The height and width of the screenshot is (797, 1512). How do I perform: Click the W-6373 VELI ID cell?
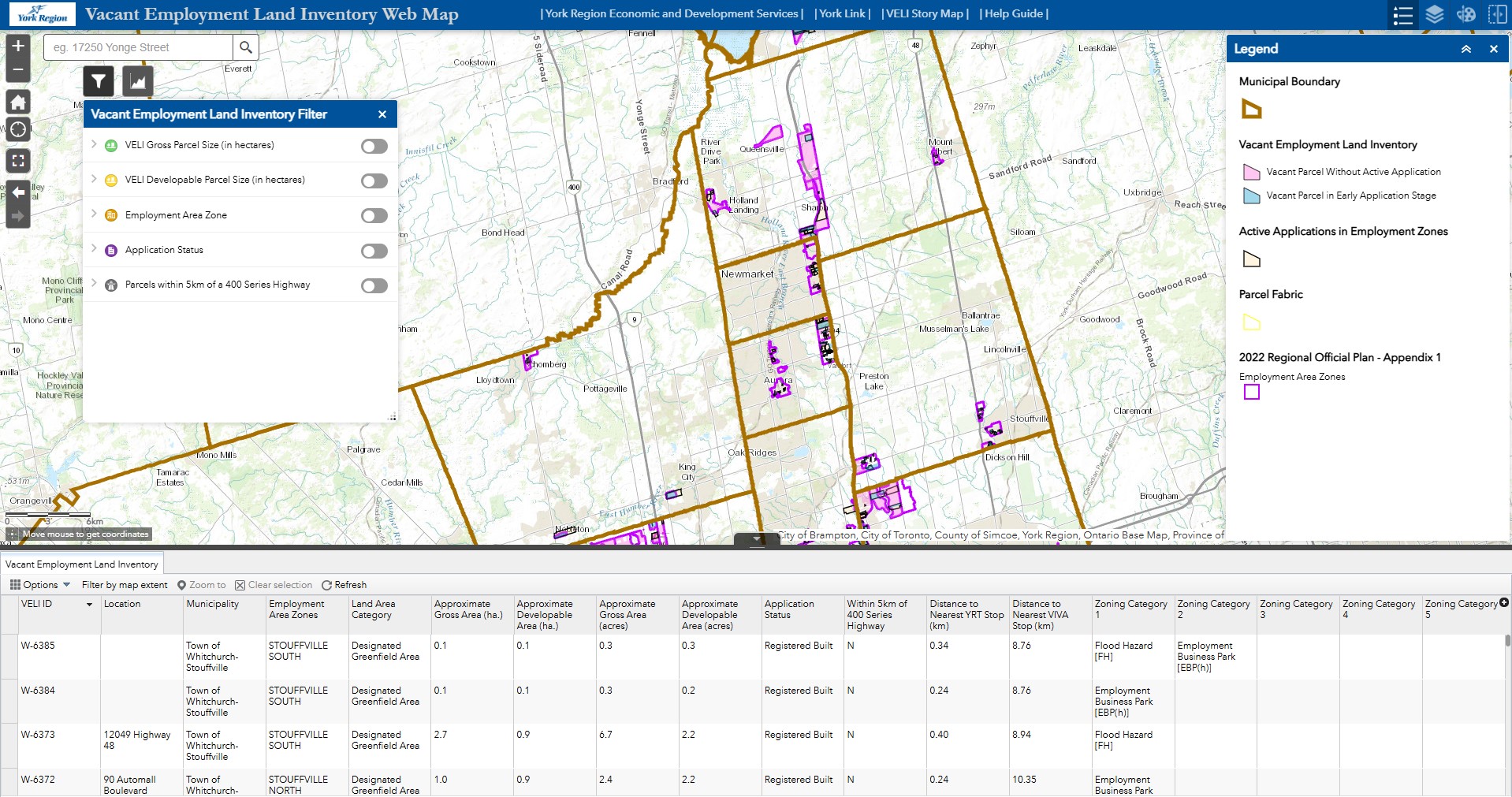point(59,746)
